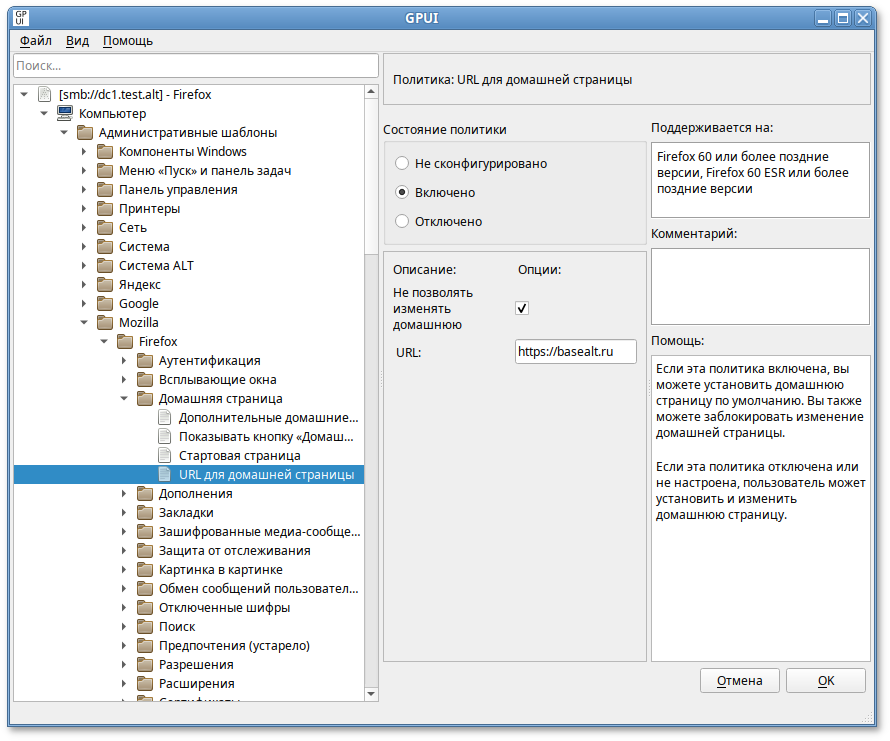
Task: Click the root policy document icon for dc1.test.alt
Action: [44, 95]
